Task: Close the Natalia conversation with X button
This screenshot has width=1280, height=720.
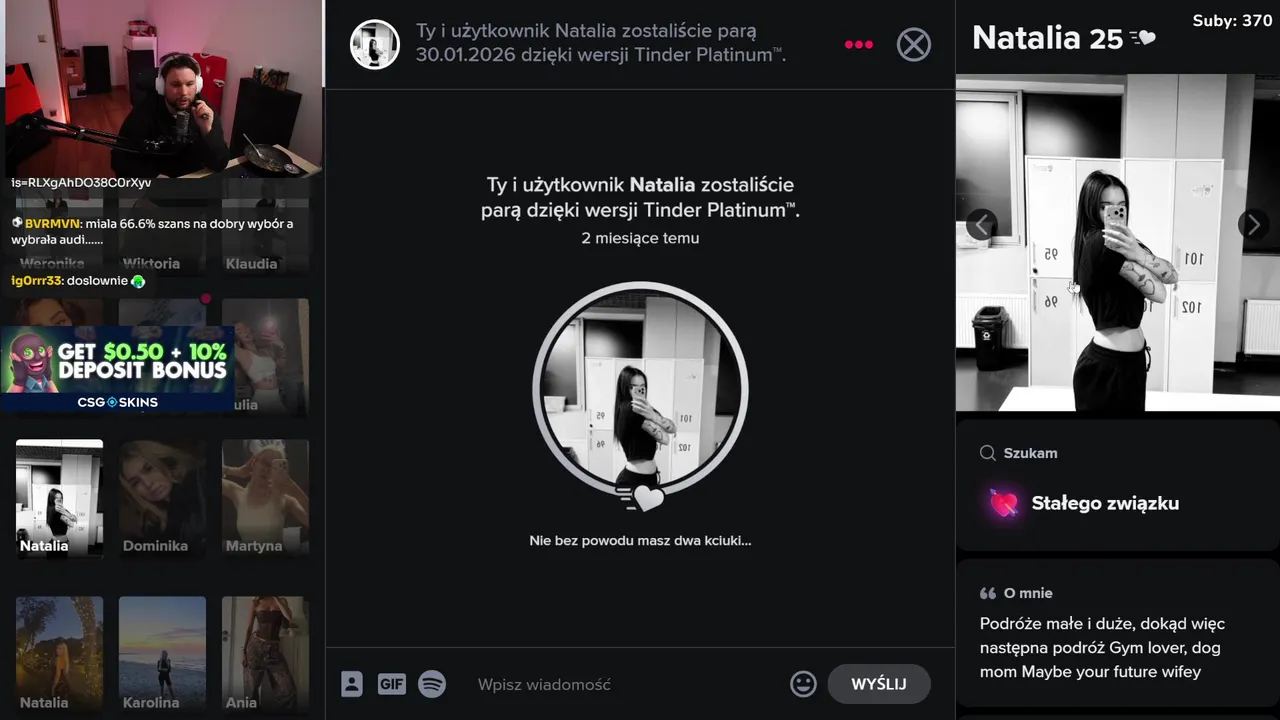Action: [914, 45]
